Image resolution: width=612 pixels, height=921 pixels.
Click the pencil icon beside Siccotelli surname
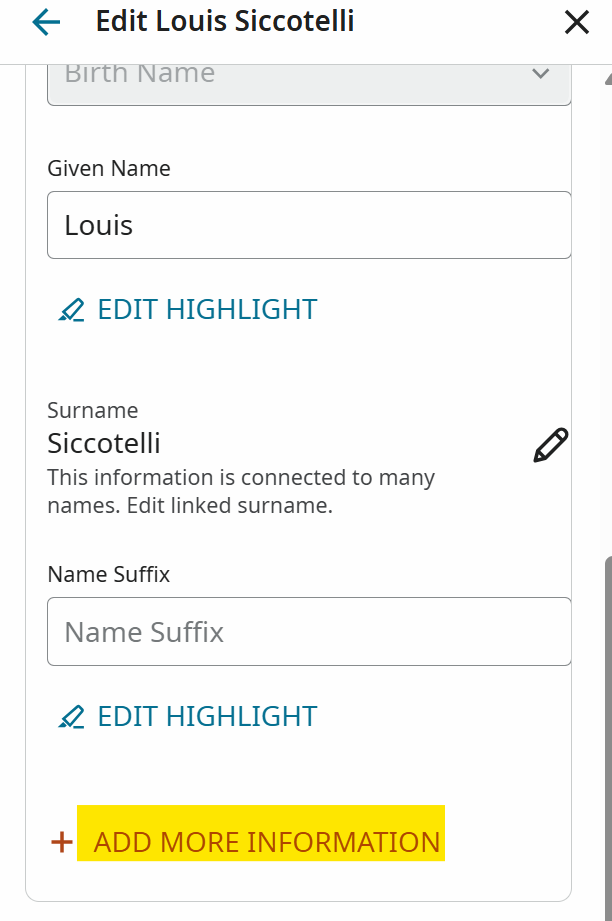tap(550, 446)
